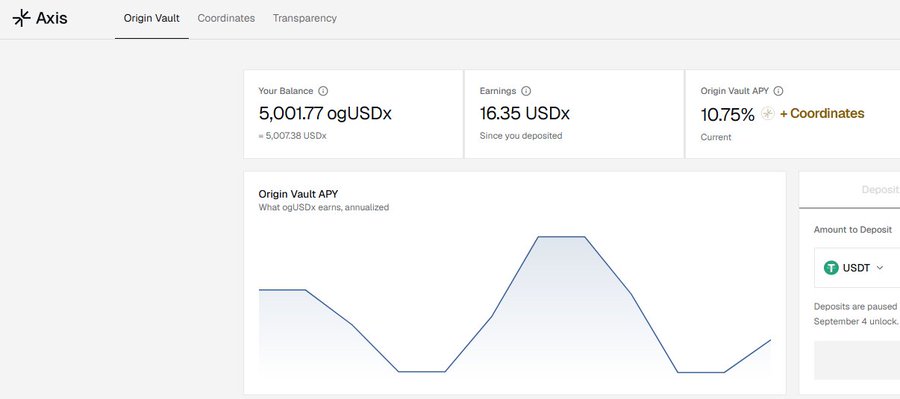
Task: Click the Origin Vault APY chart title
Action: click(x=298, y=194)
